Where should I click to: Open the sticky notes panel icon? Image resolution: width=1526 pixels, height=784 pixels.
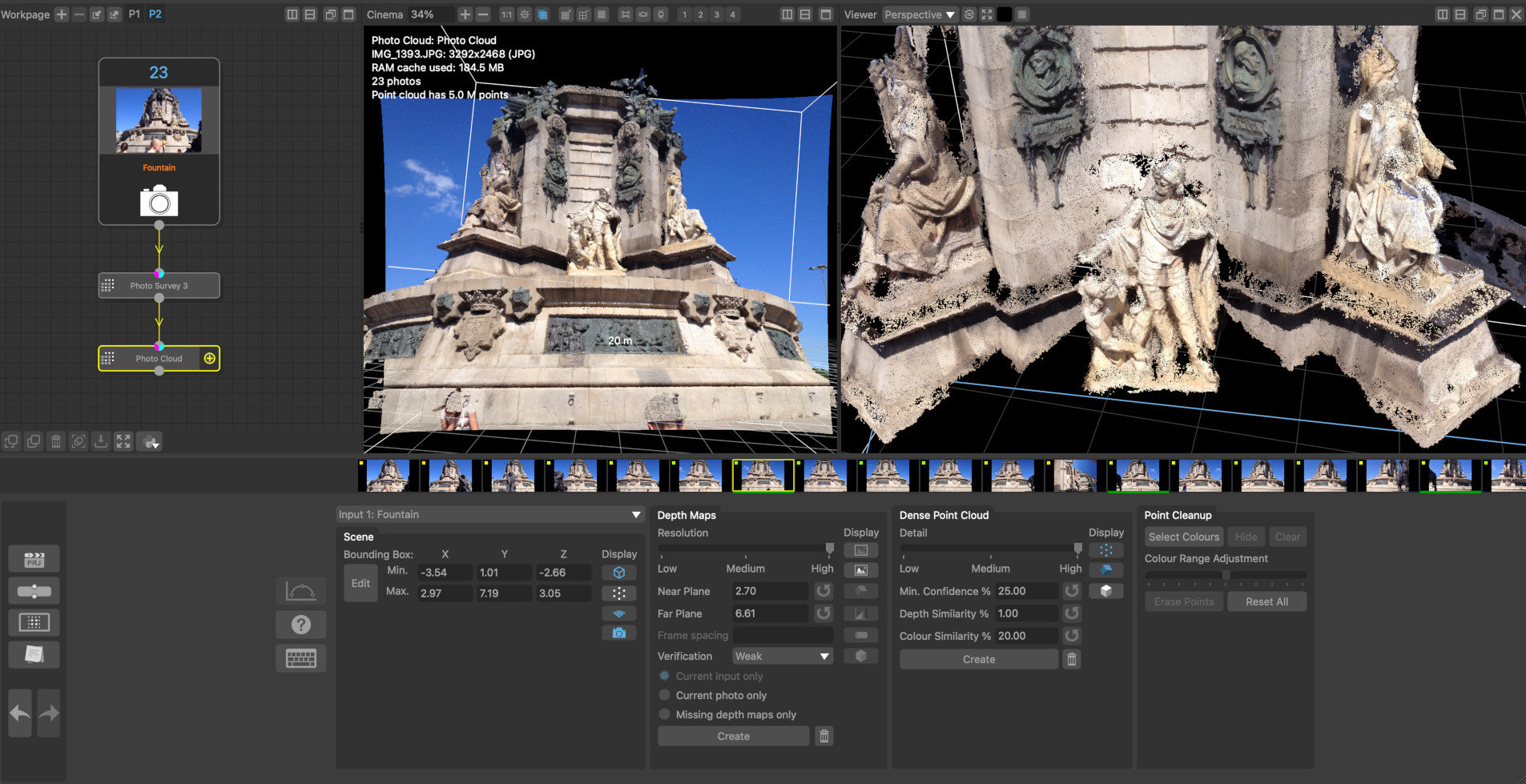(x=34, y=654)
